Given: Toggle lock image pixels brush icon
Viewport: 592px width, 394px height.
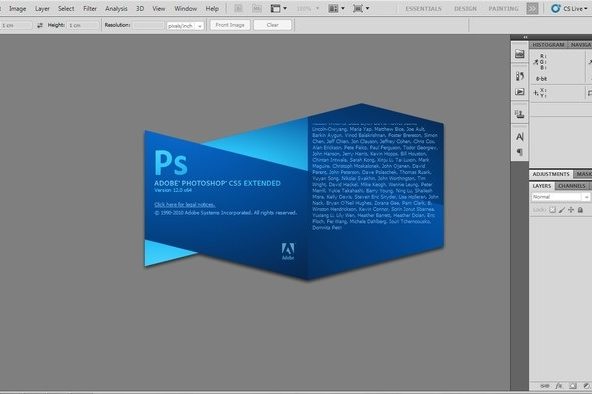Looking at the screenshot, I should (x=562, y=210).
